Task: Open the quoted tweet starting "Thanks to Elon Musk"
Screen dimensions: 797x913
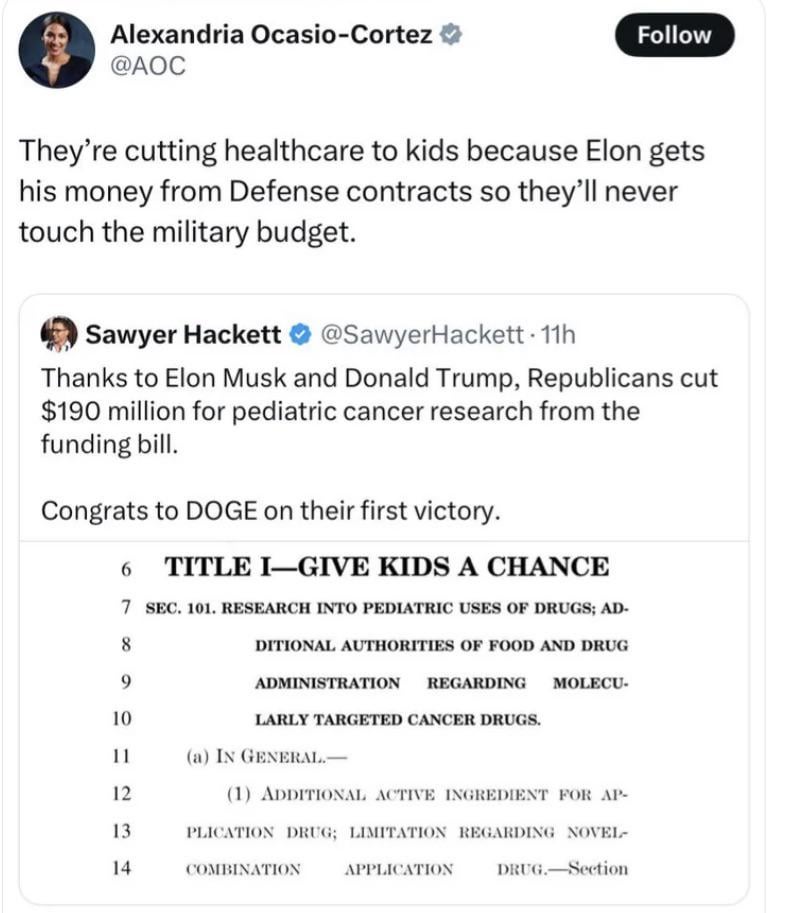Action: coord(379,380)
